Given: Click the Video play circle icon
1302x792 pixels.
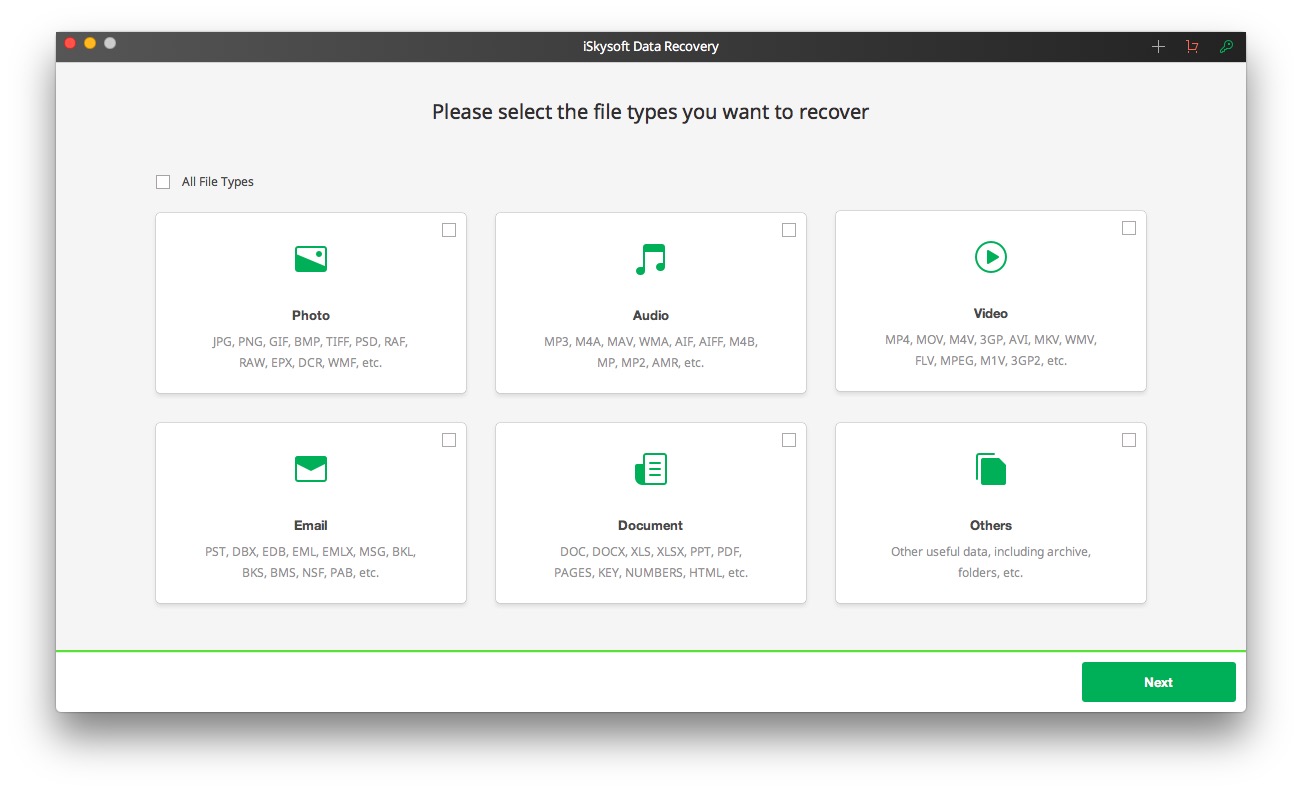Looking at the screenshot, I should tap(990, 257).
